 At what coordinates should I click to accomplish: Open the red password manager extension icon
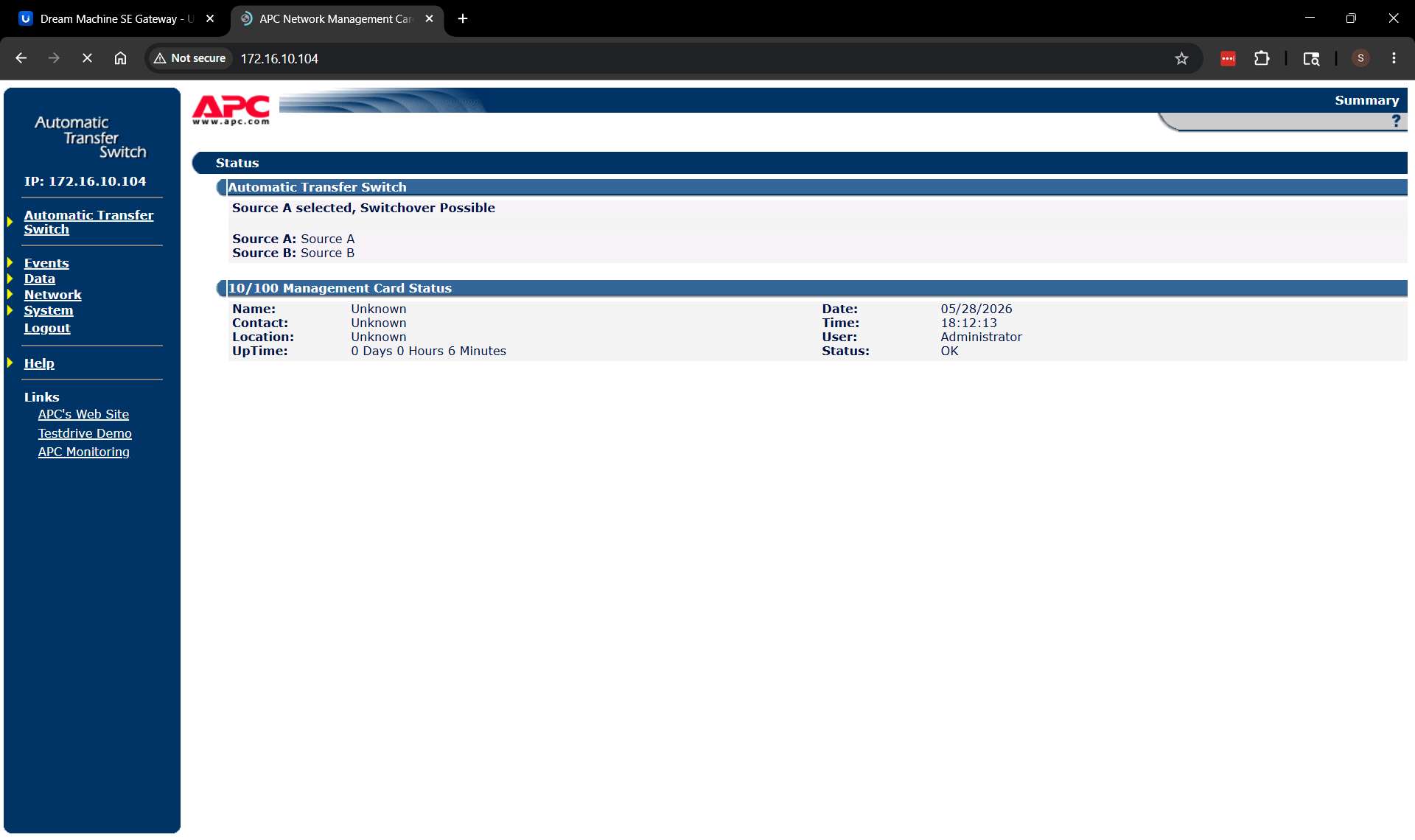1228,58
